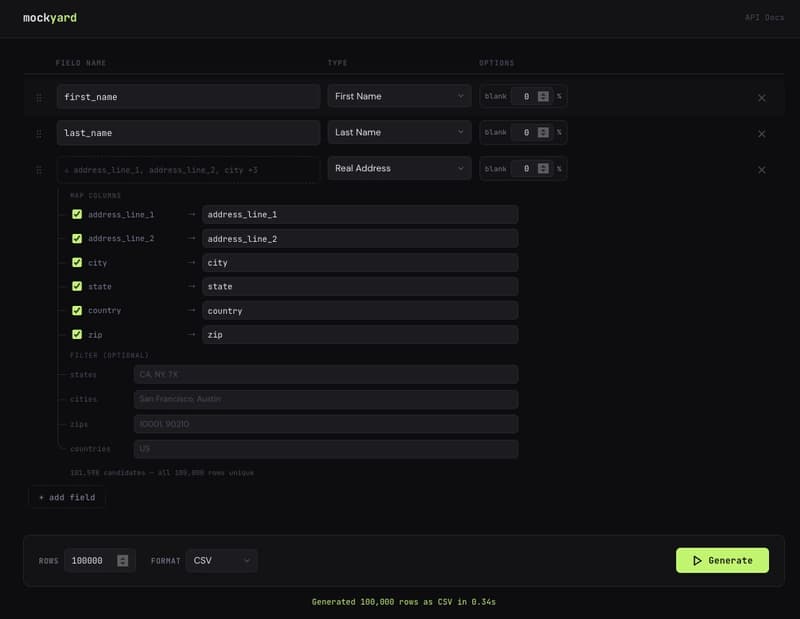
Task: Remove the first_name field row
Action: coord(761,97)
